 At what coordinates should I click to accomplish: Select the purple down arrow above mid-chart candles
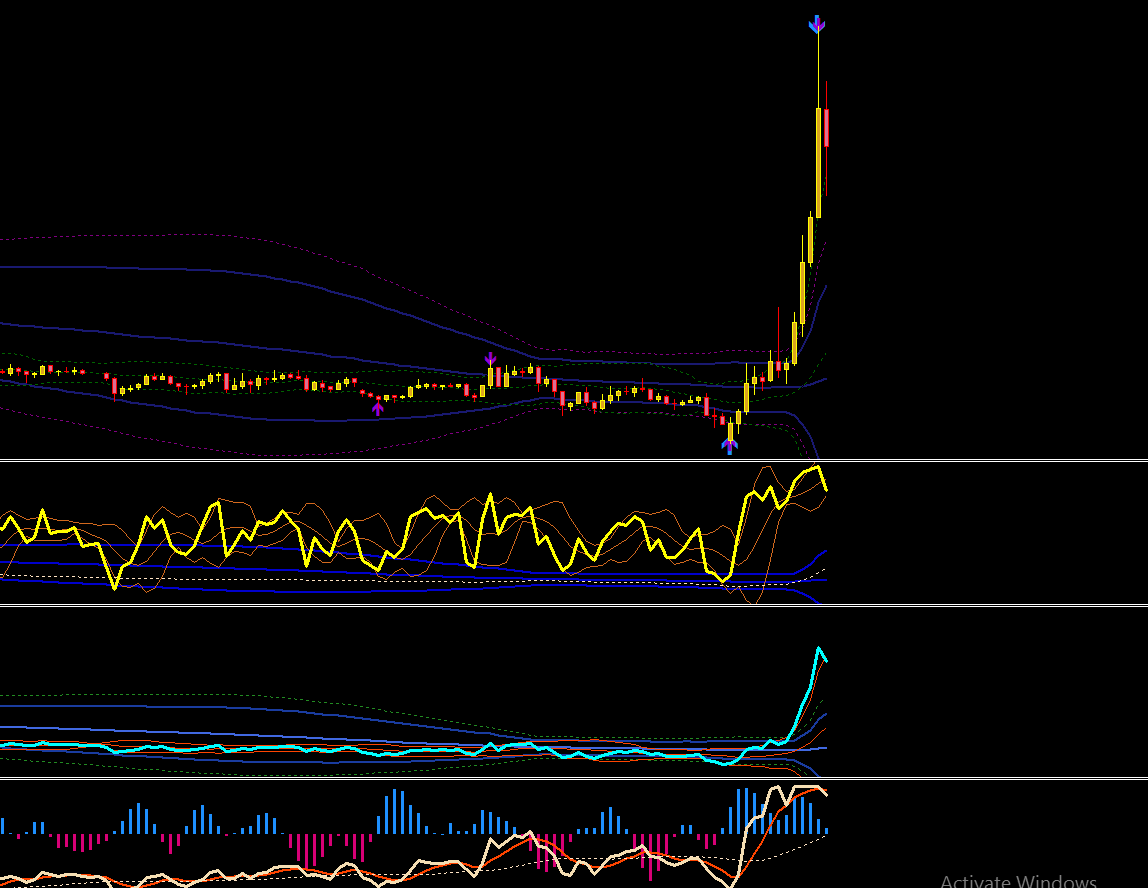pyautogui.click(x=491, y=359)
